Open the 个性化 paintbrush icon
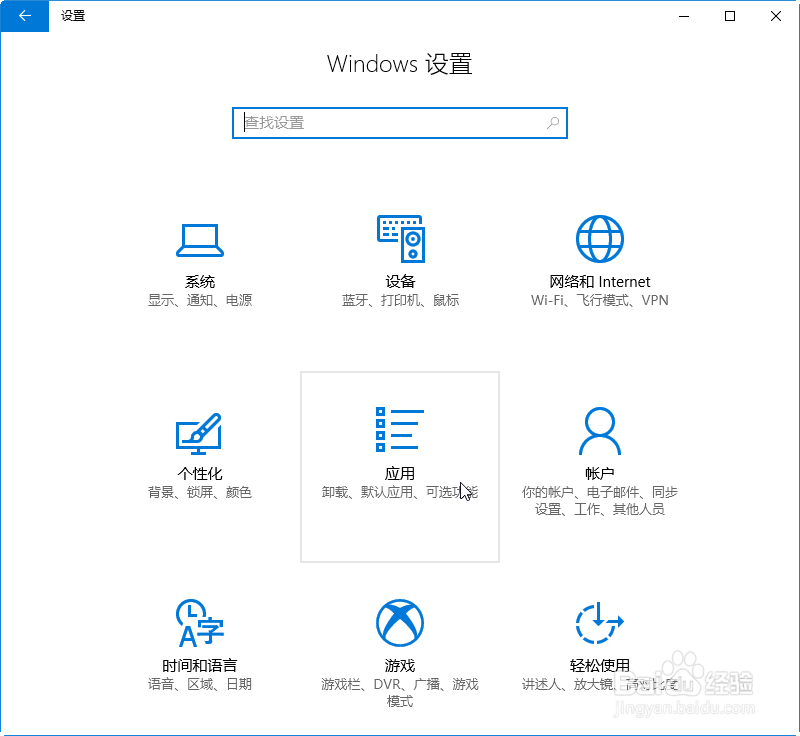Screen dimensions: 800x736 pyautogui.click(x=199, y=434)
